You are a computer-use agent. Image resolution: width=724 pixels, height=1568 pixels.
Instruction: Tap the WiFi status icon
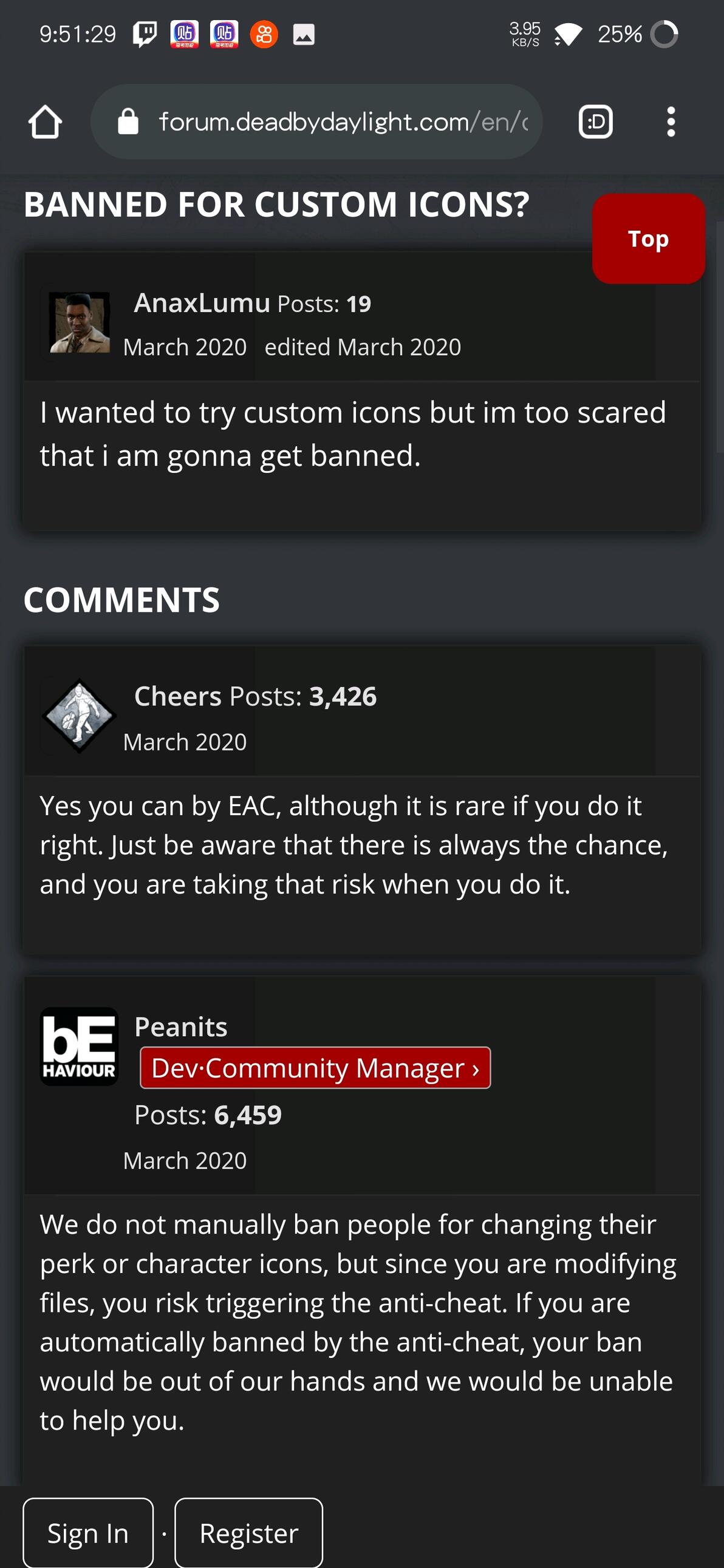tap(568, 35)
